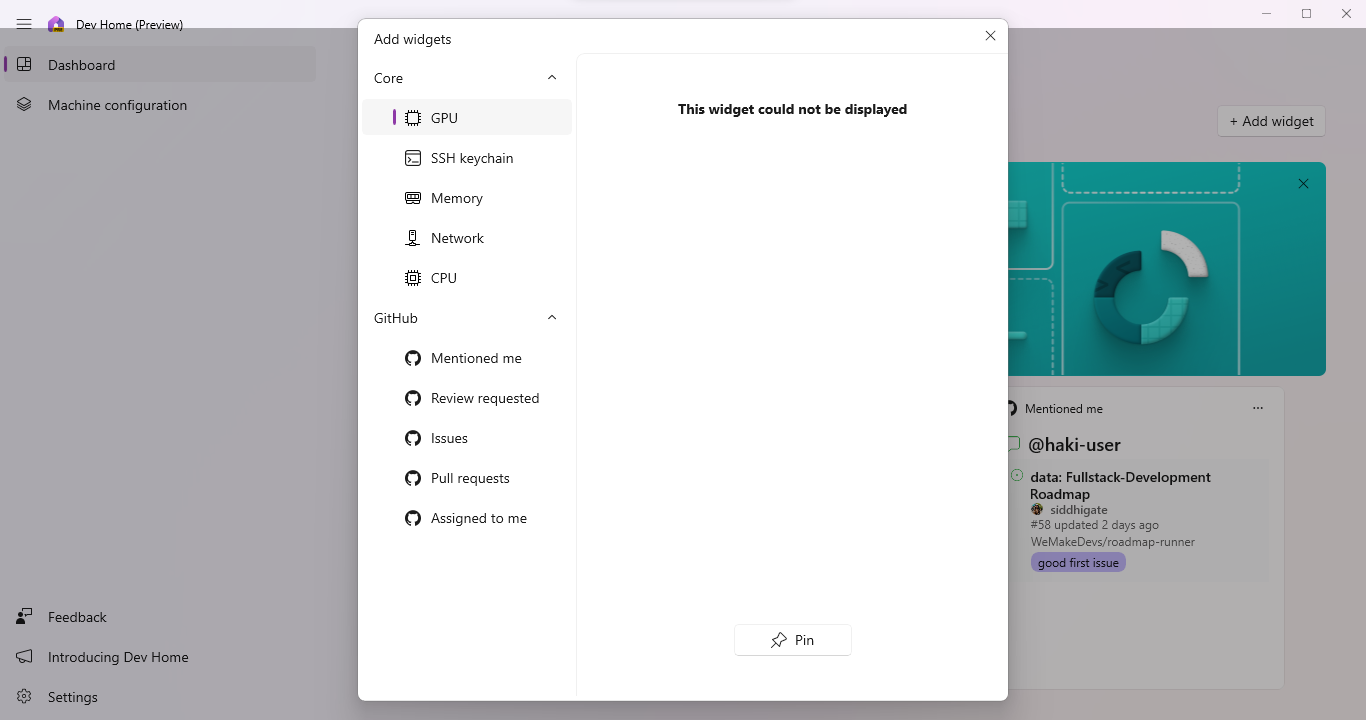Dismiss the teal banner card
Screen dimensions: 1366x720
point(1303,184)
